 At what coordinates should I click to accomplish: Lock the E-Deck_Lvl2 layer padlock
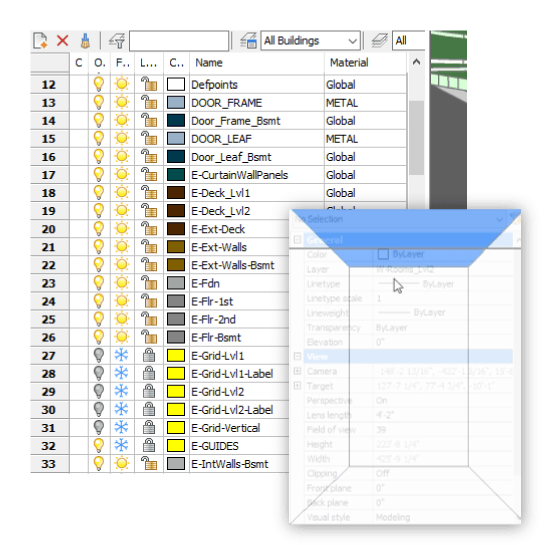pos(149,211)
